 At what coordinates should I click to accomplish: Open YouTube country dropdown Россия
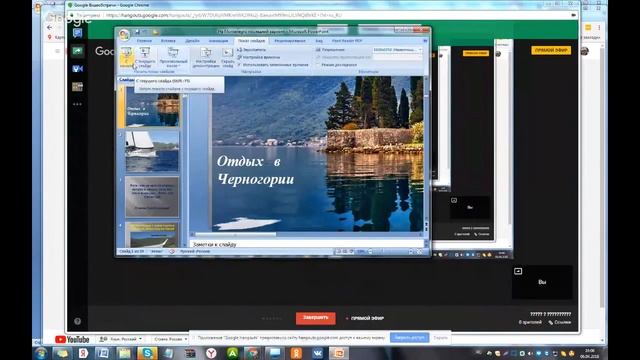click(x=170, y=339)
